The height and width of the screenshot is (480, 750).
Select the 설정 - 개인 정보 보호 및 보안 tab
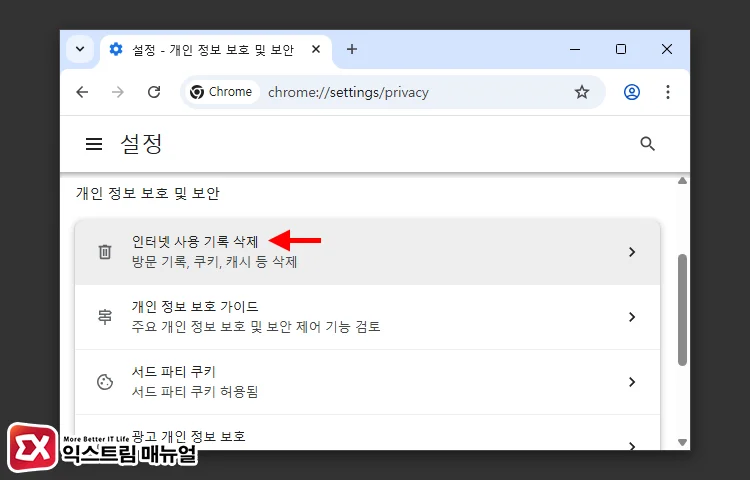[216, 50]
